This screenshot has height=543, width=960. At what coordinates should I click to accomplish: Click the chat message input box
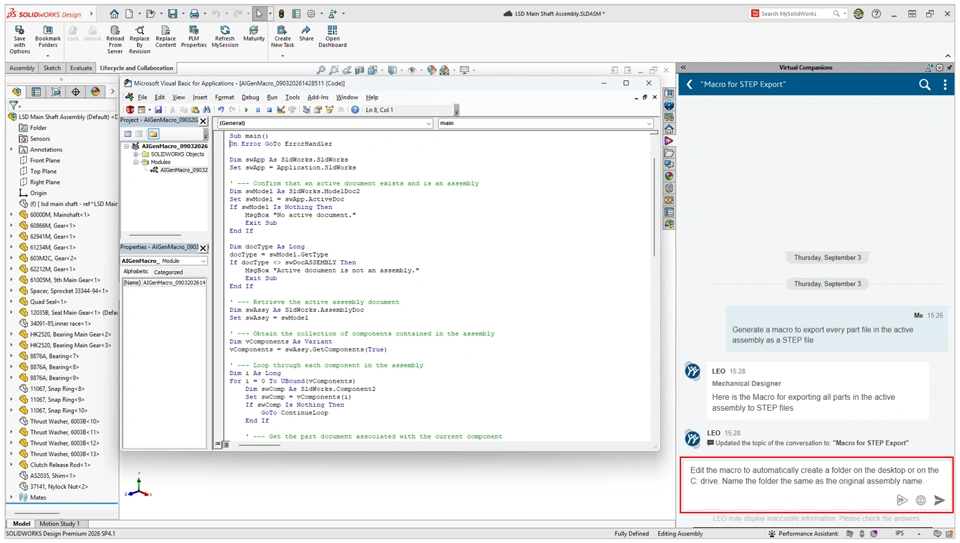click(816, 484)
